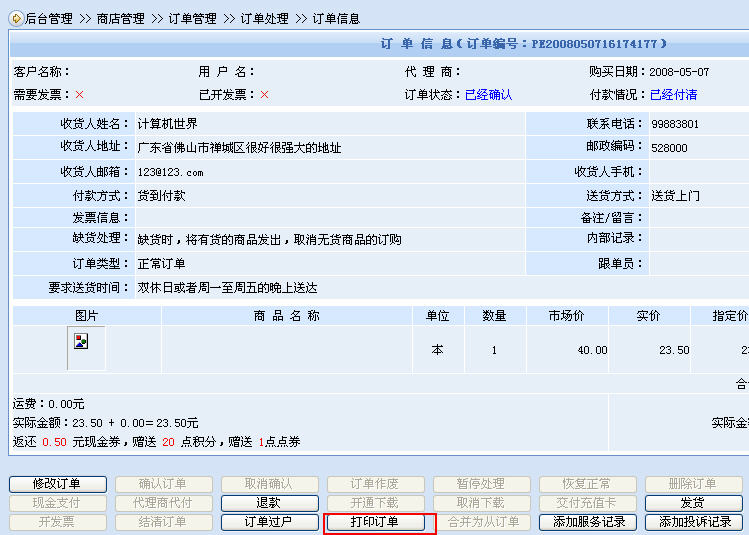Image resolution: width=749 pixels, height=535 pixels.
Task: Click the 已经付清 payment status link
Action: pyautogui.click(x=674, y=95)
